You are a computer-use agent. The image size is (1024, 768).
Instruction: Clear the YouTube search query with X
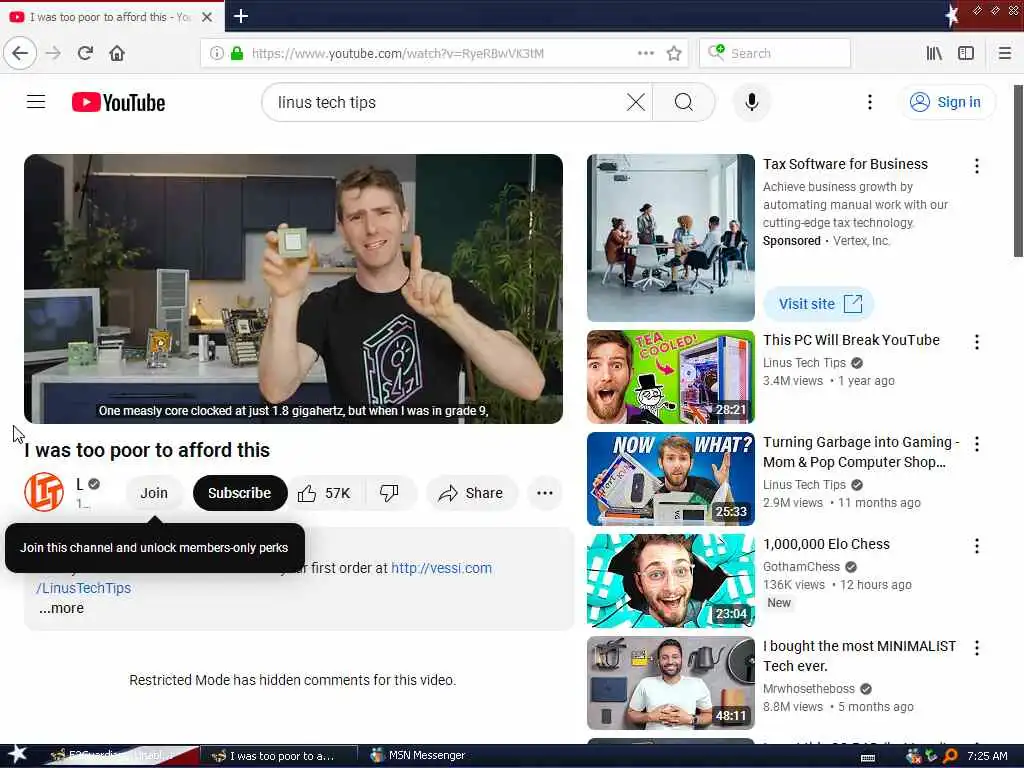coord(635,102)
